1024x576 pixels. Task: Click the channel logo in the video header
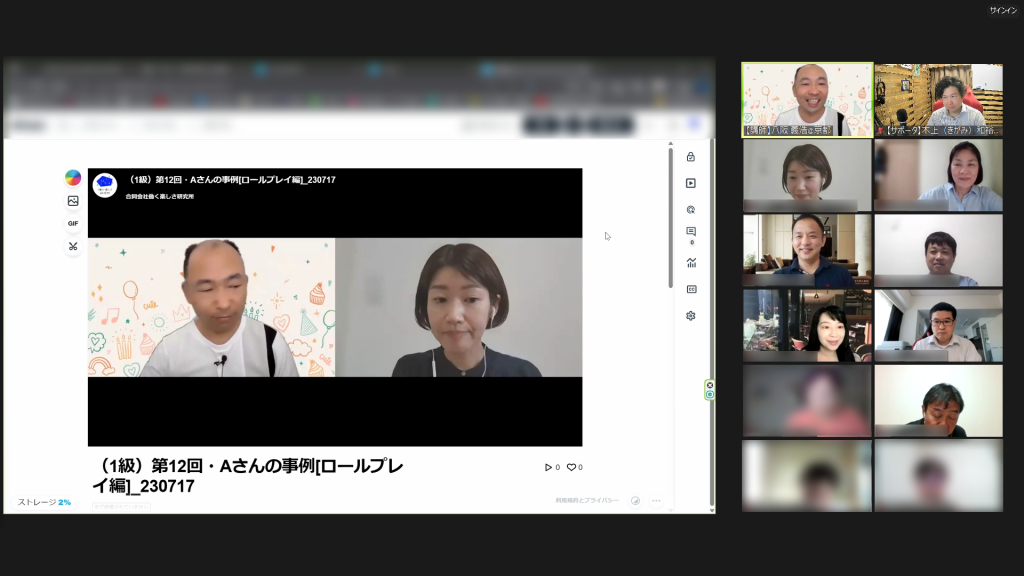[x=105, y=185]
